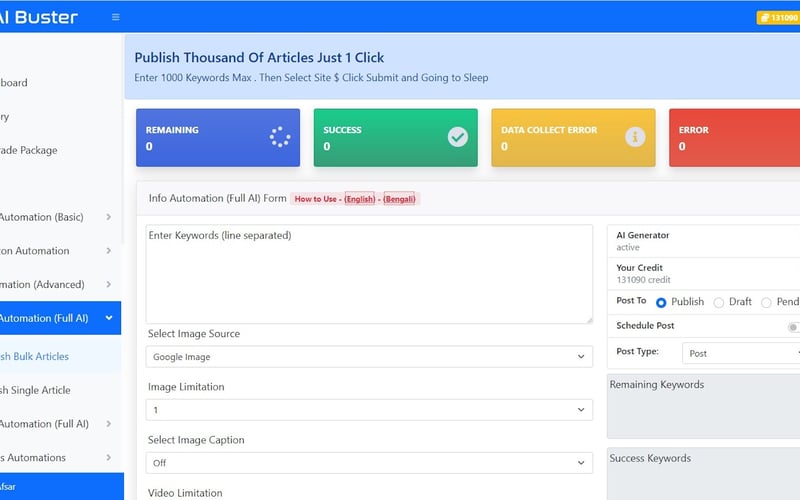The height and width of the screenshot is (500, 800).
Task: Open the Automation (Basic) sidebar item
Action: point(41,217)
